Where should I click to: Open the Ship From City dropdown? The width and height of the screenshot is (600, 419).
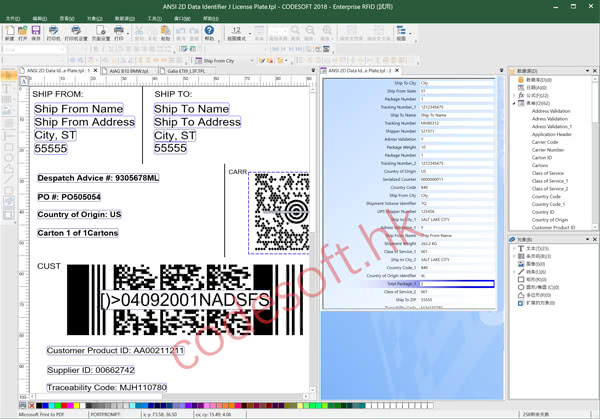point(252,61)
